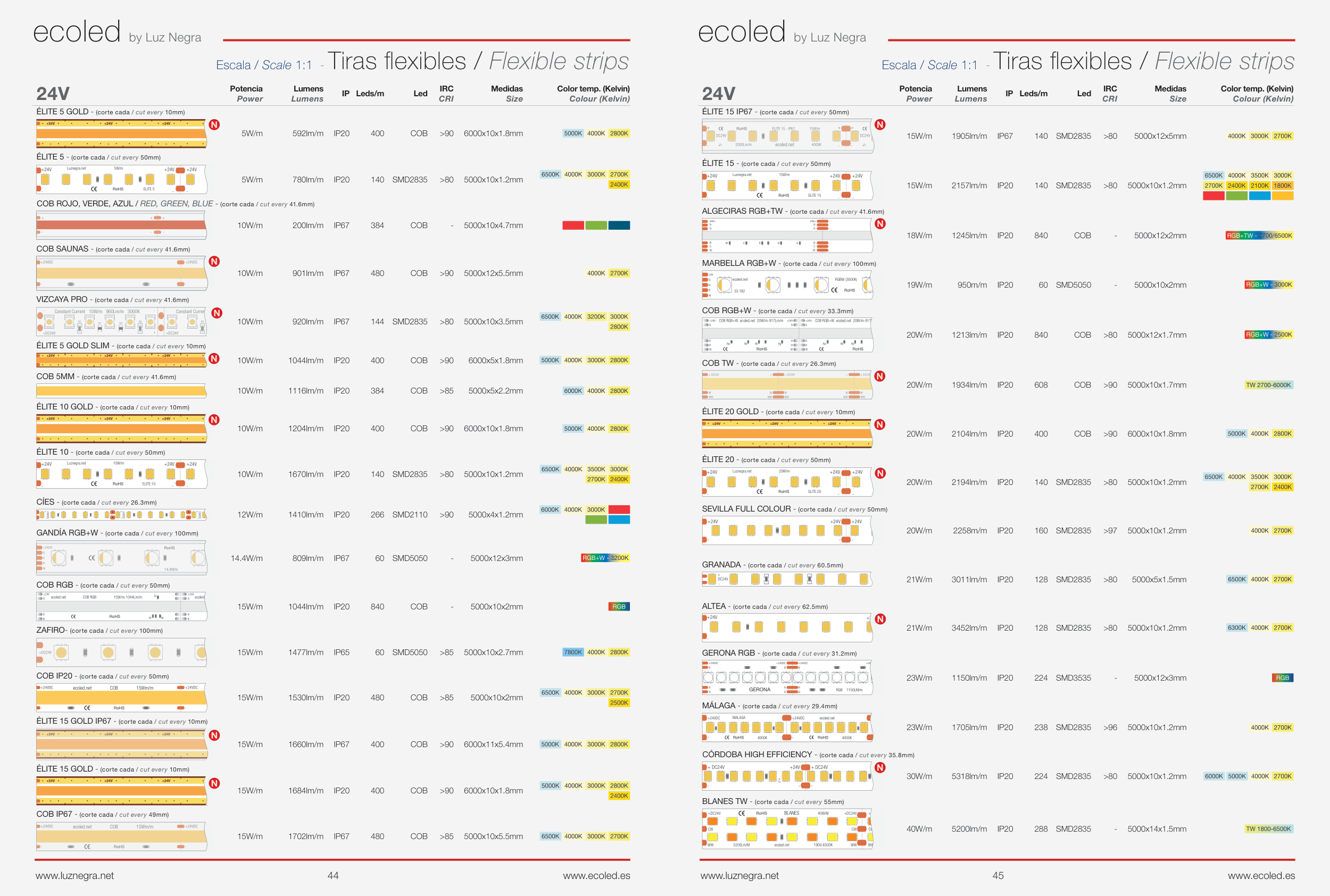The image size is (1330, 896).
Task: Click the TW 1800-6500K tag for BLANES TW
Action: click(x=1268, y=828)
